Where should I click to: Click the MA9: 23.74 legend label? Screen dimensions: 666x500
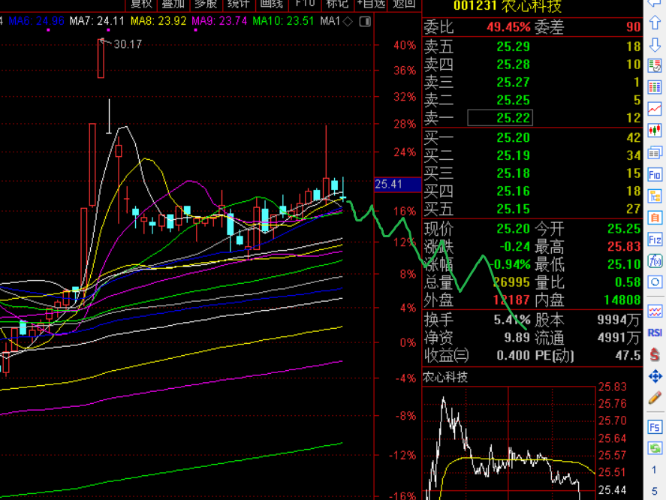click(219, 21)
